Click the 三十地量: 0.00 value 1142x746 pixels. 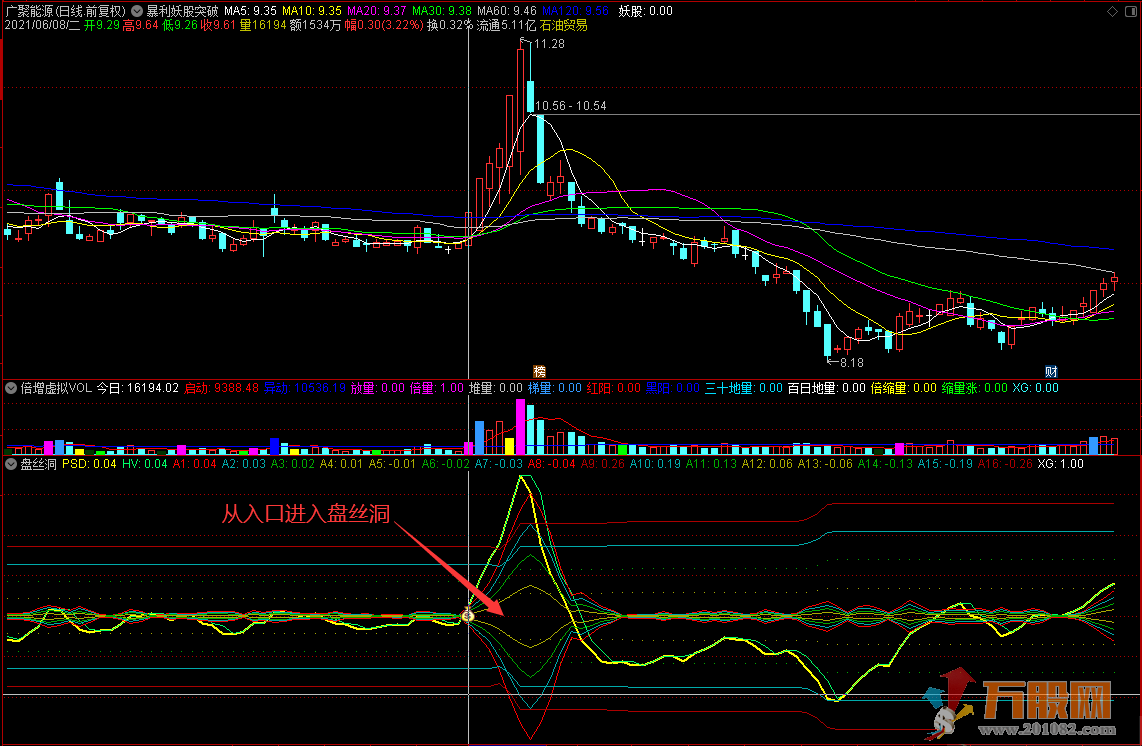tap(744, 388)
